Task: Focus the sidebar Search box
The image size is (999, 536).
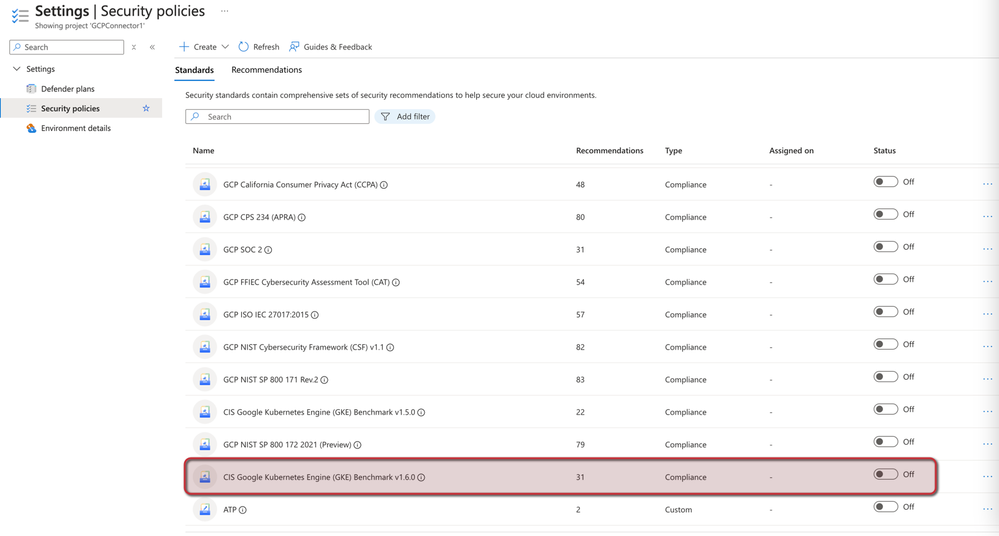Action: [x=67, y=47]
